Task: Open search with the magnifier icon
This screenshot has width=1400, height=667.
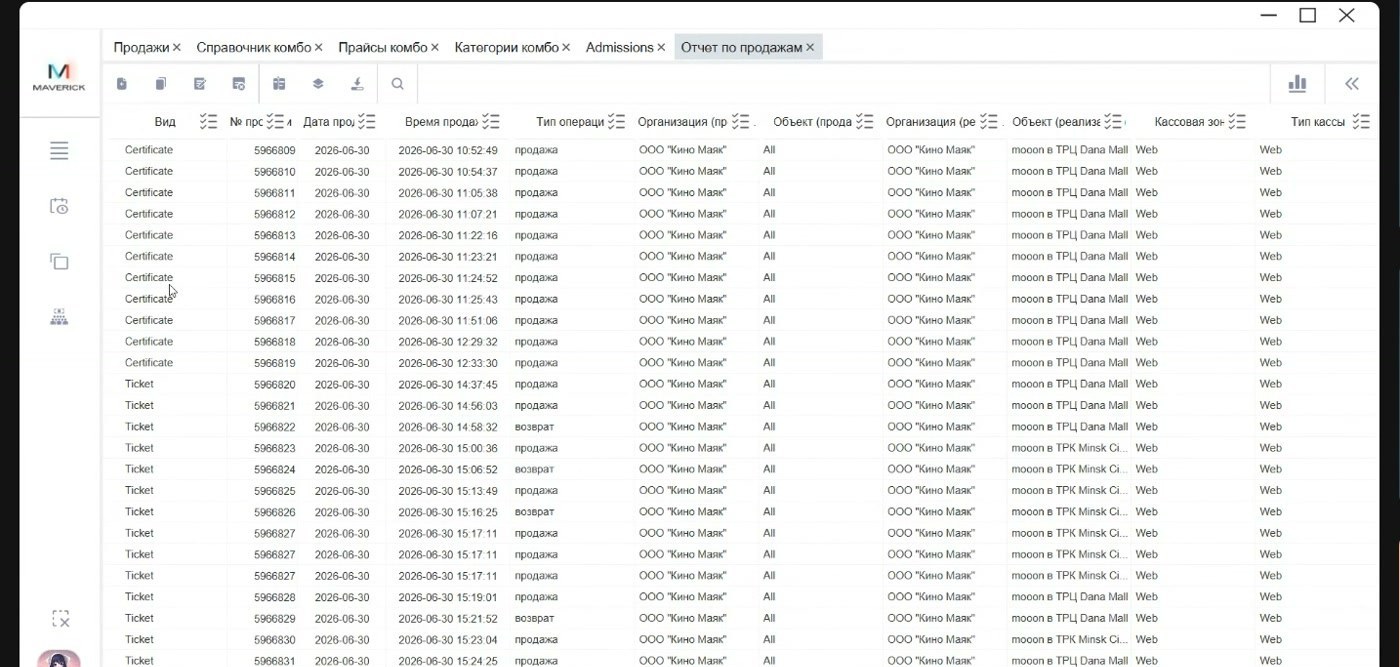Action: [x=398, y=84]
